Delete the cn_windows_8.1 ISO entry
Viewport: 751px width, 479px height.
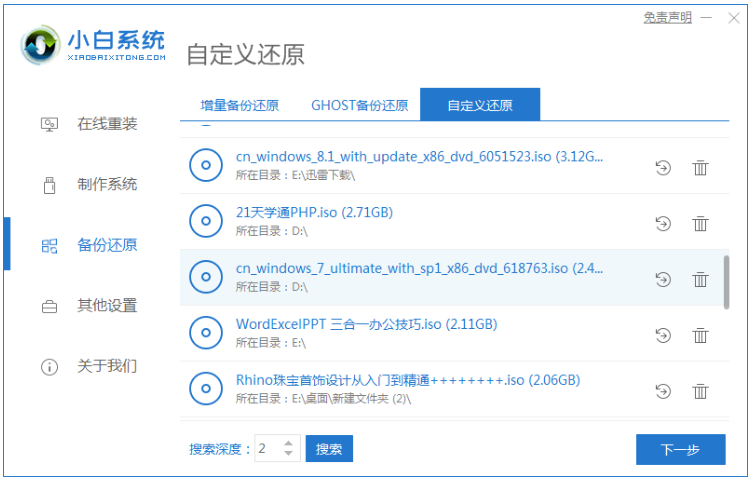pos(700,168)
